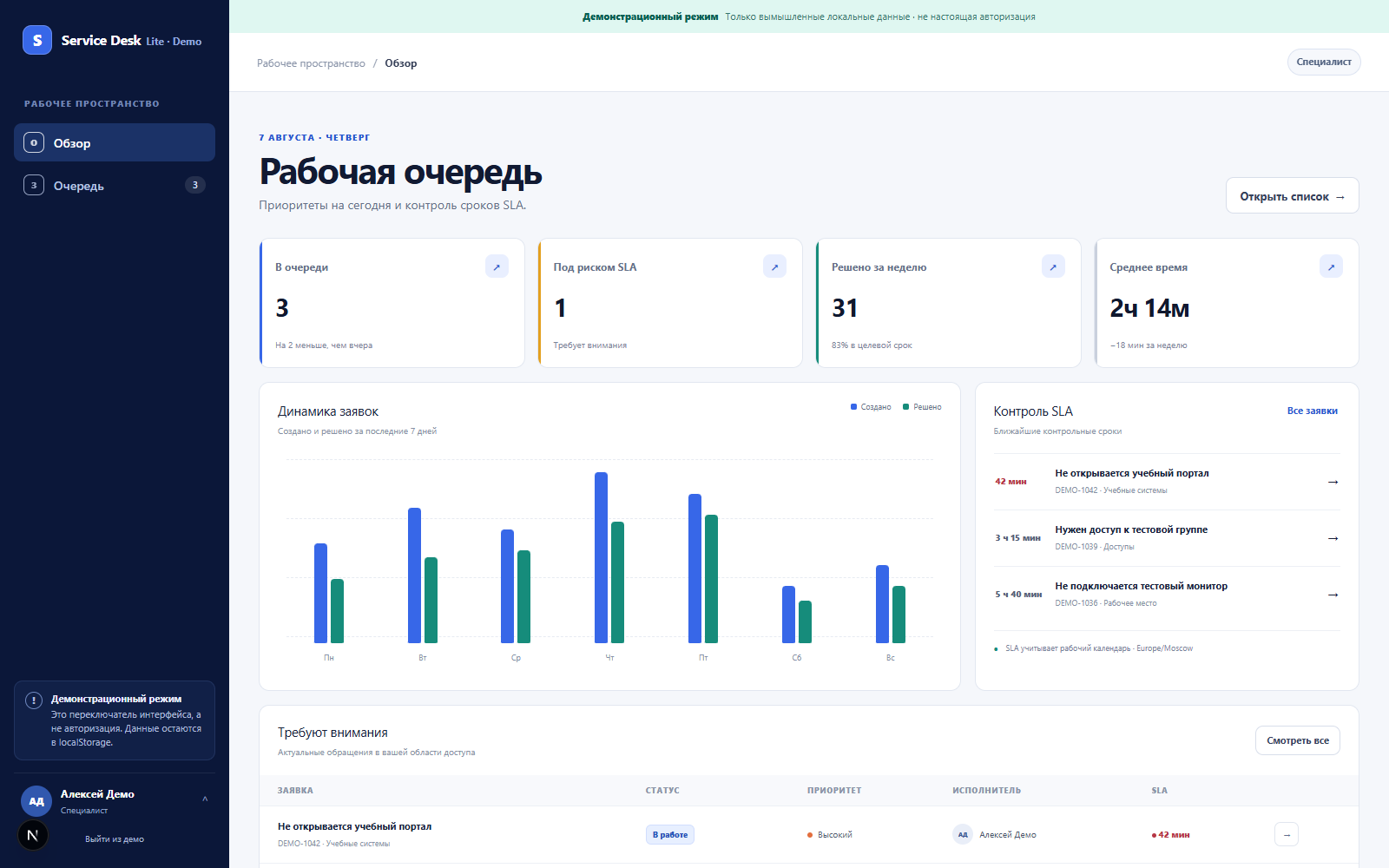The height and width of the screenshot is (868, 1389).
Task: Click arrow next to 'Не подключается тестовый монитор'
Action: [1333, 595]
